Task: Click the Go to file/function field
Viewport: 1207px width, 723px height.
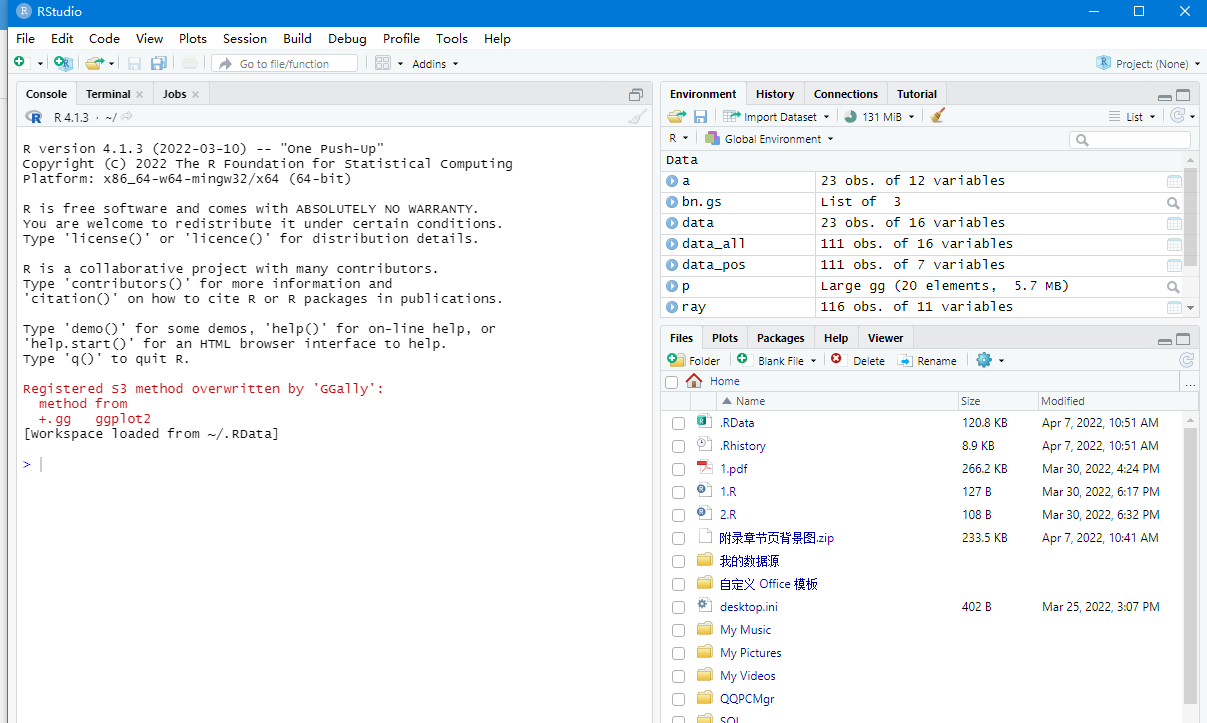Action: point(285,63)
